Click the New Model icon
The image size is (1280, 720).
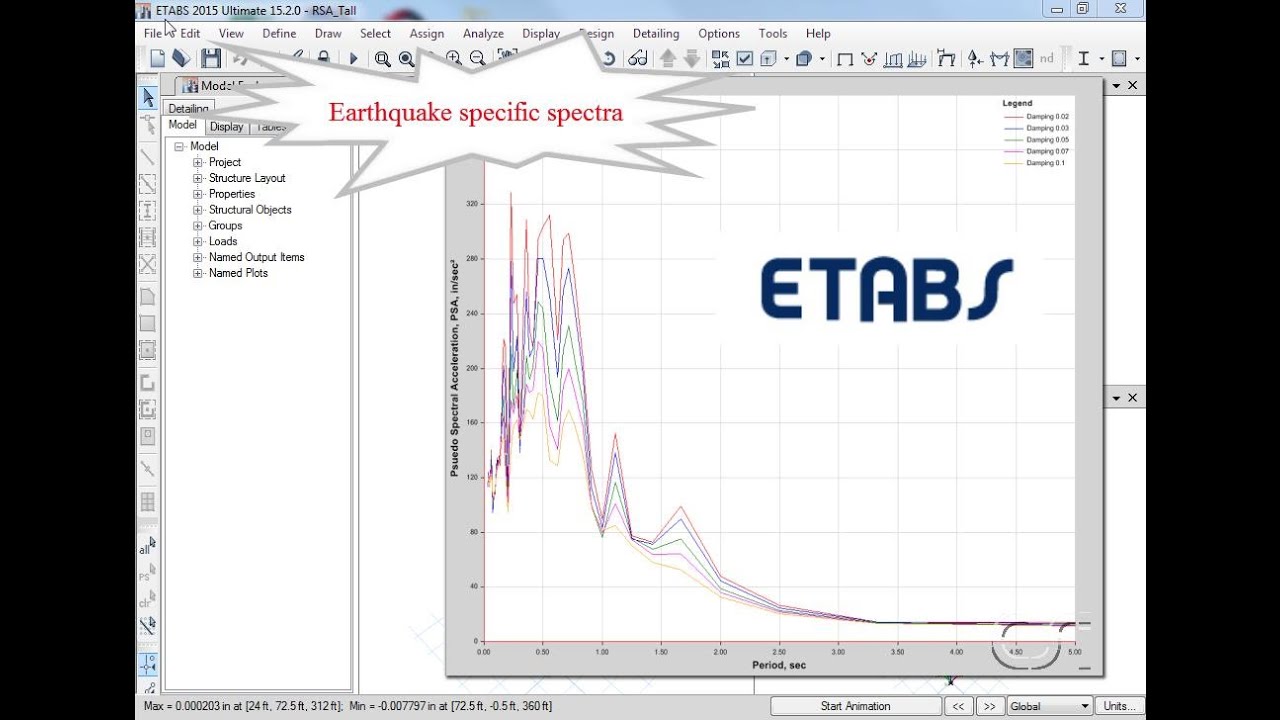click(157, 59)
